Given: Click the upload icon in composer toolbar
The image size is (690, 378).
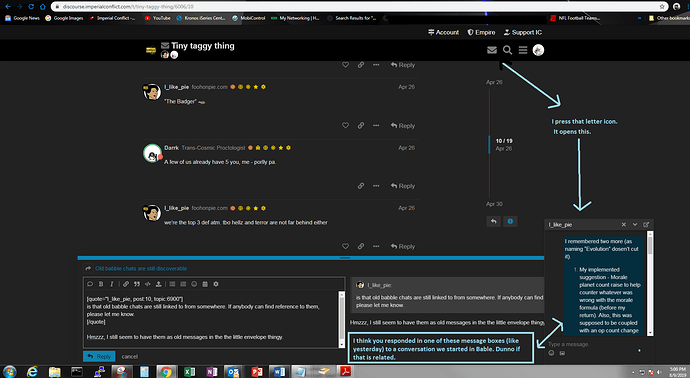Looking at the screenshot, I should (158, 284).
